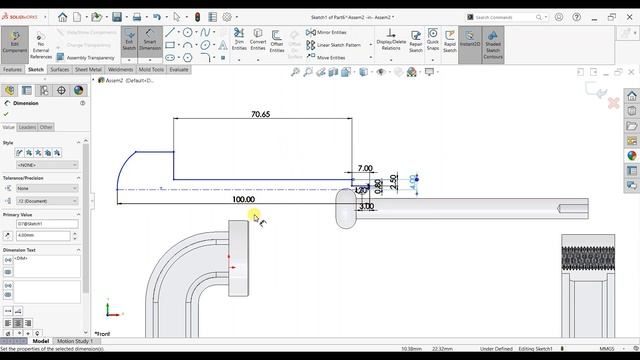The height and width of the screenshot is (360, 640).
Task: Click the Convert Entities tool
Action: 258,40
